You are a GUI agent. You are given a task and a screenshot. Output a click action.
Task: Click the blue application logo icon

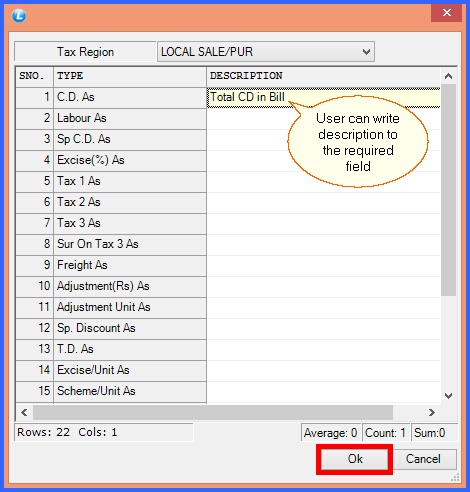point(19,16)
